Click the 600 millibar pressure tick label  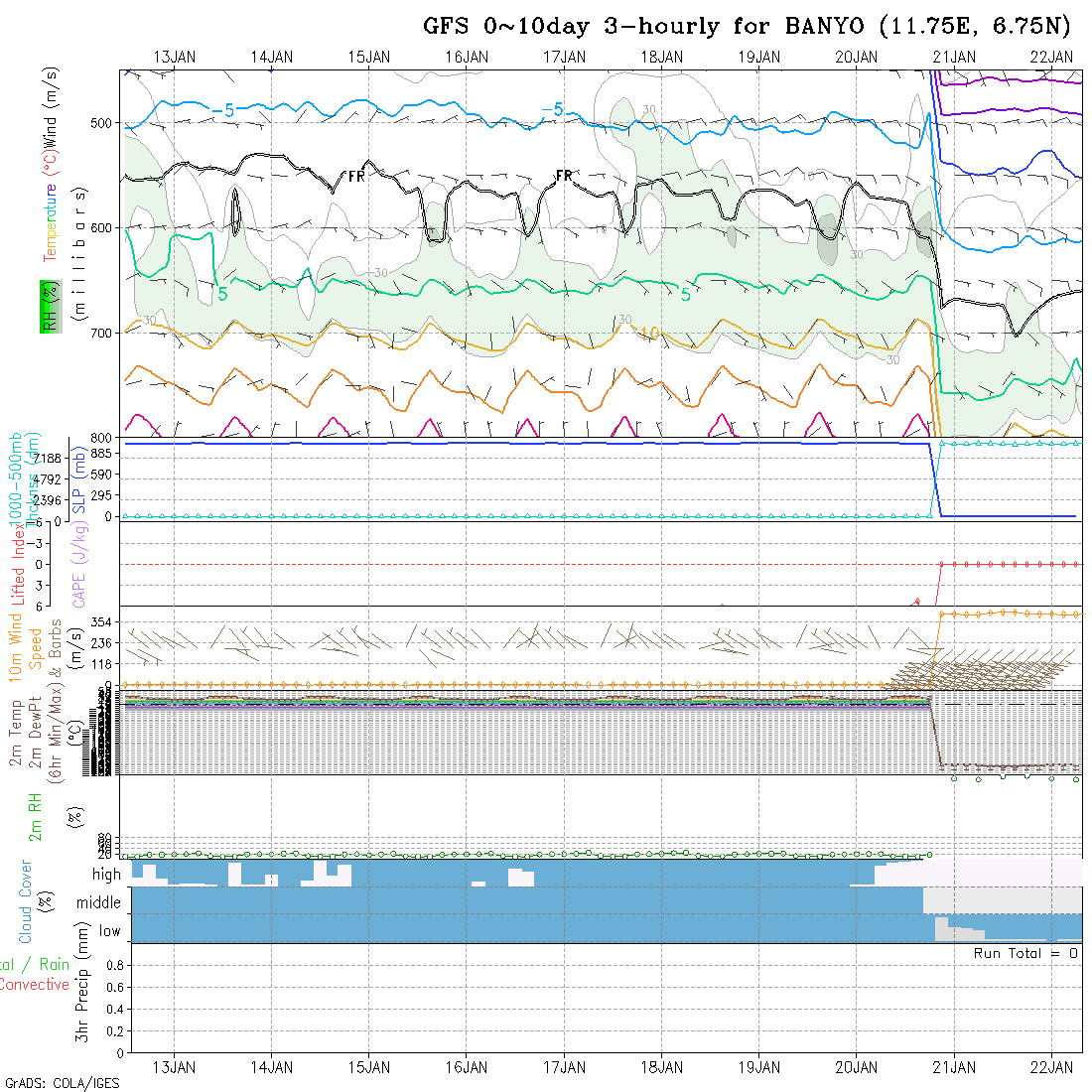point(101,228)
